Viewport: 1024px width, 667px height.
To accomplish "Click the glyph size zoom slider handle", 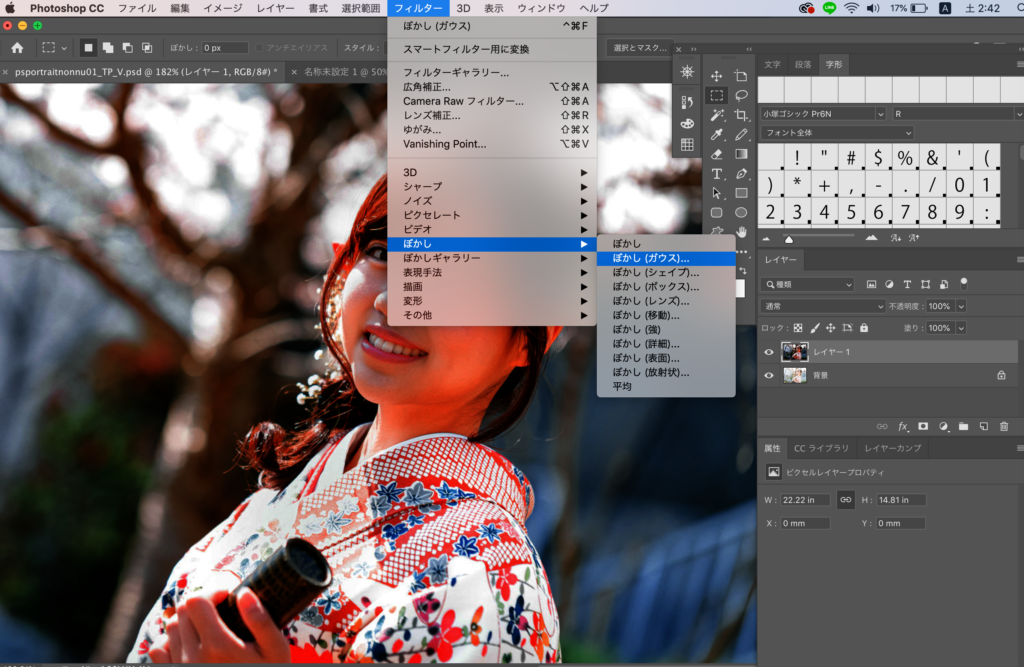I will click(x=789, y=239).
